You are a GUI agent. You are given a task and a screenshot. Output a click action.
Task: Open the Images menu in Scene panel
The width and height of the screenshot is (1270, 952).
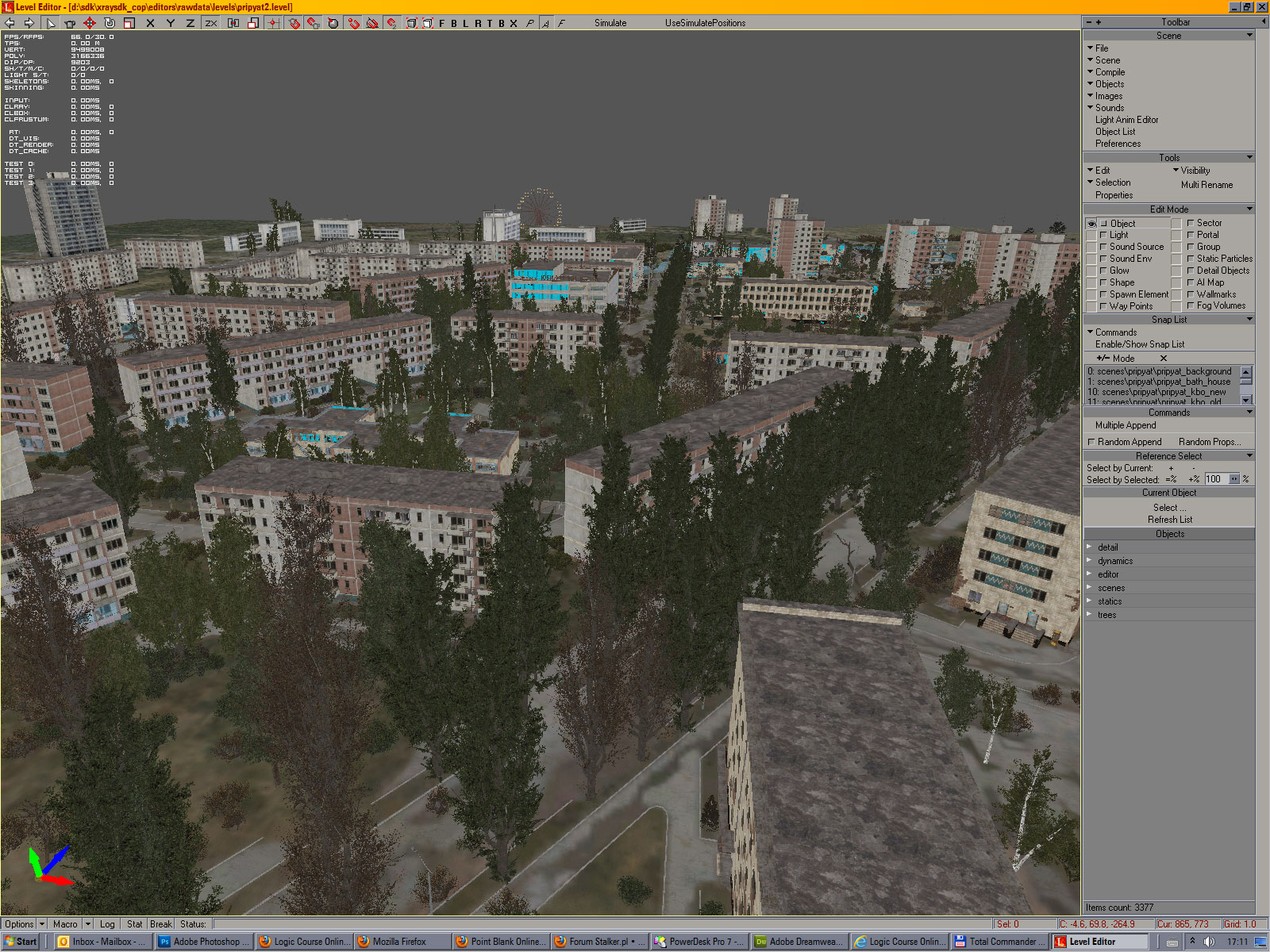tap(1105, 96)
